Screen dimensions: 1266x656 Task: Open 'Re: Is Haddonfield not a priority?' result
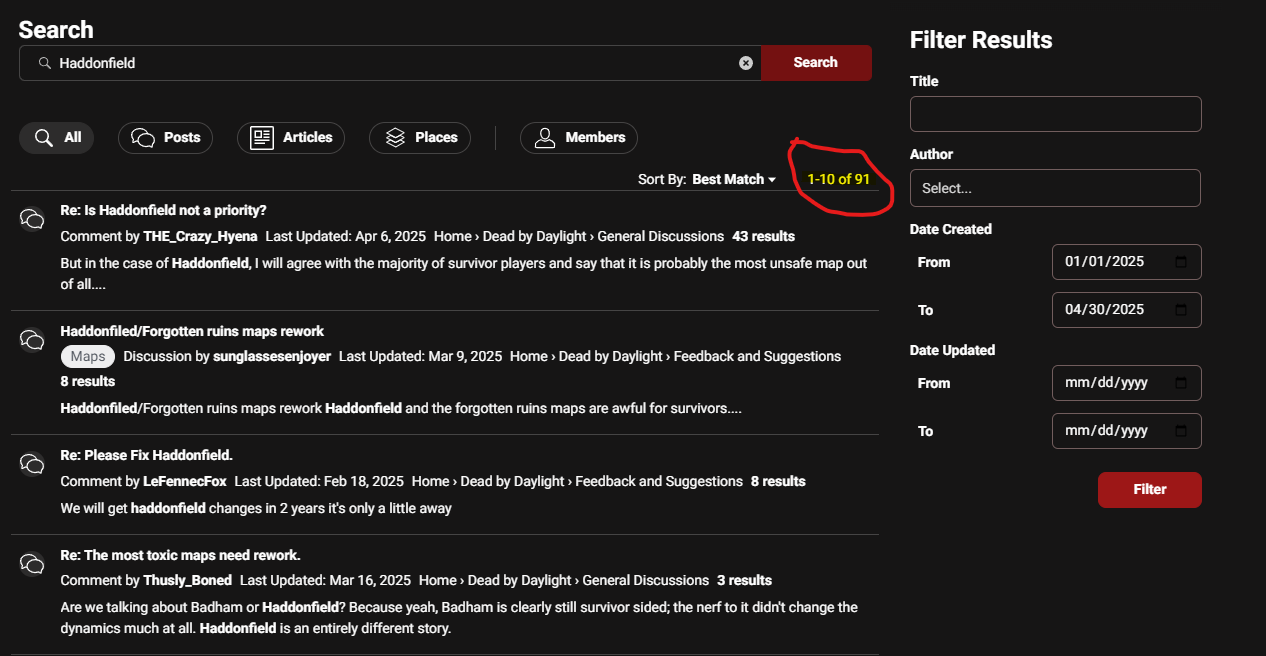[163, 210]
